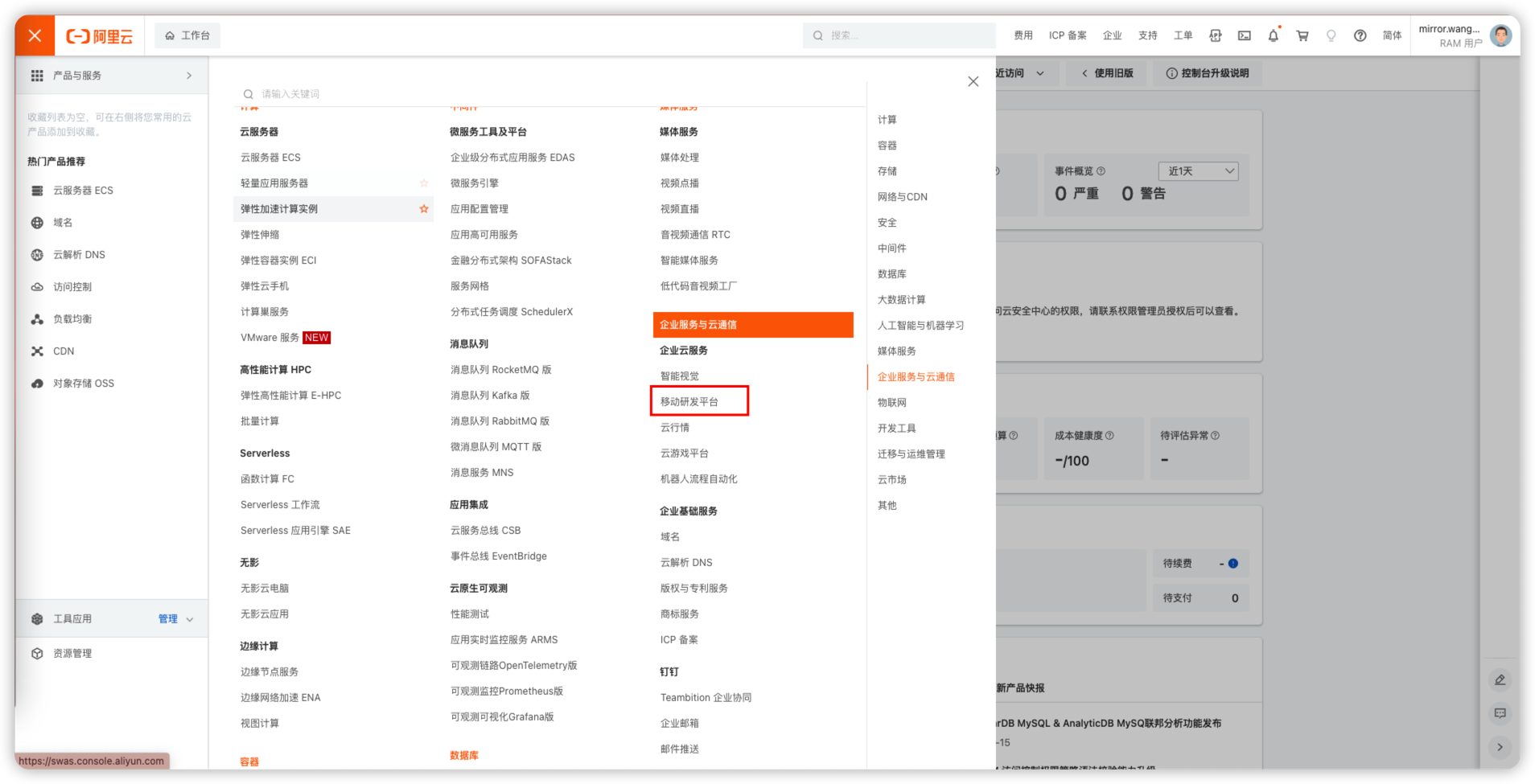Viewport: 1535px width, 784px height.
Task: Open 弹性容器实例 ECI link
Action: pos(278,261)
